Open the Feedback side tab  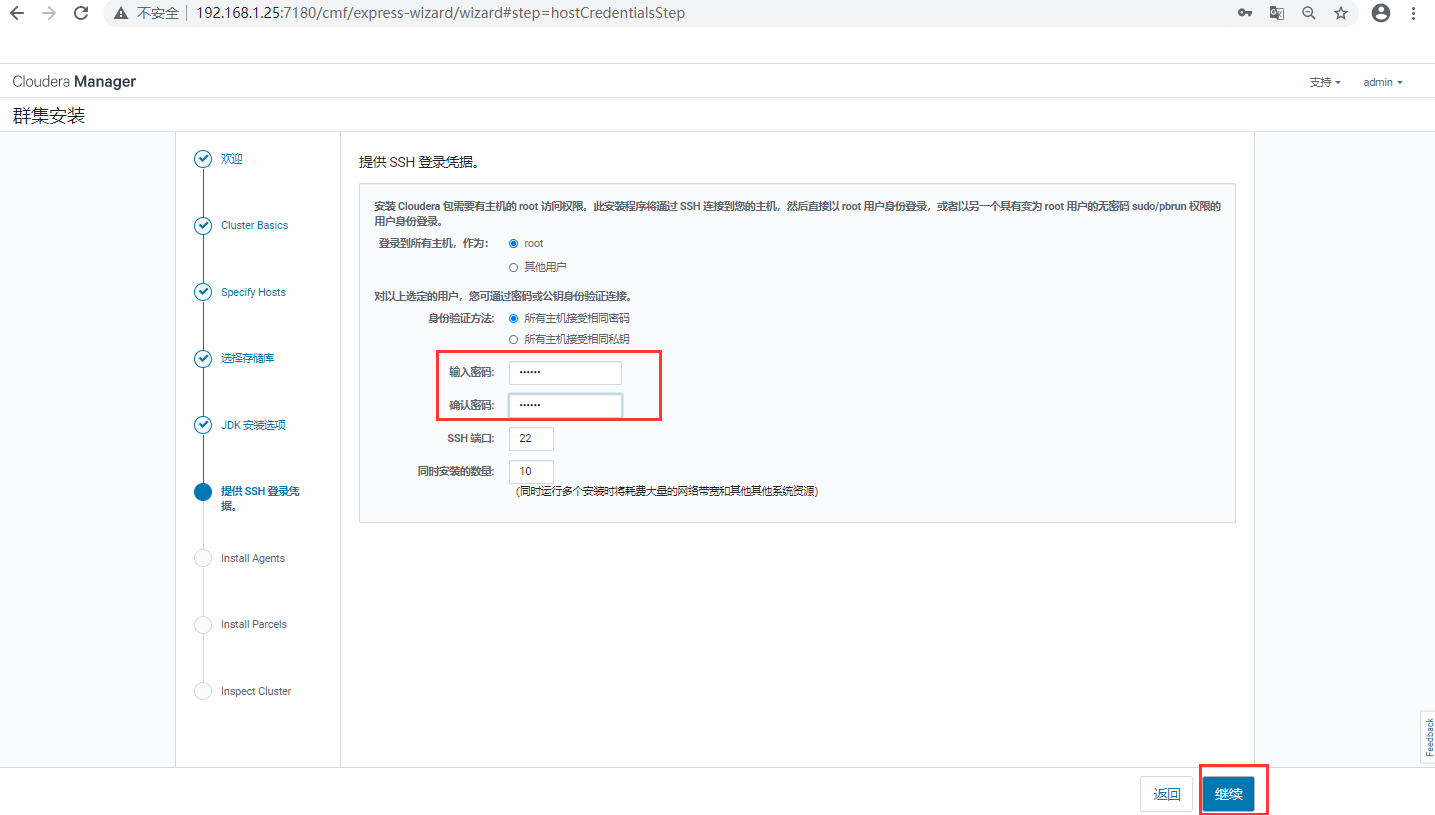[x=1428, y=737]
